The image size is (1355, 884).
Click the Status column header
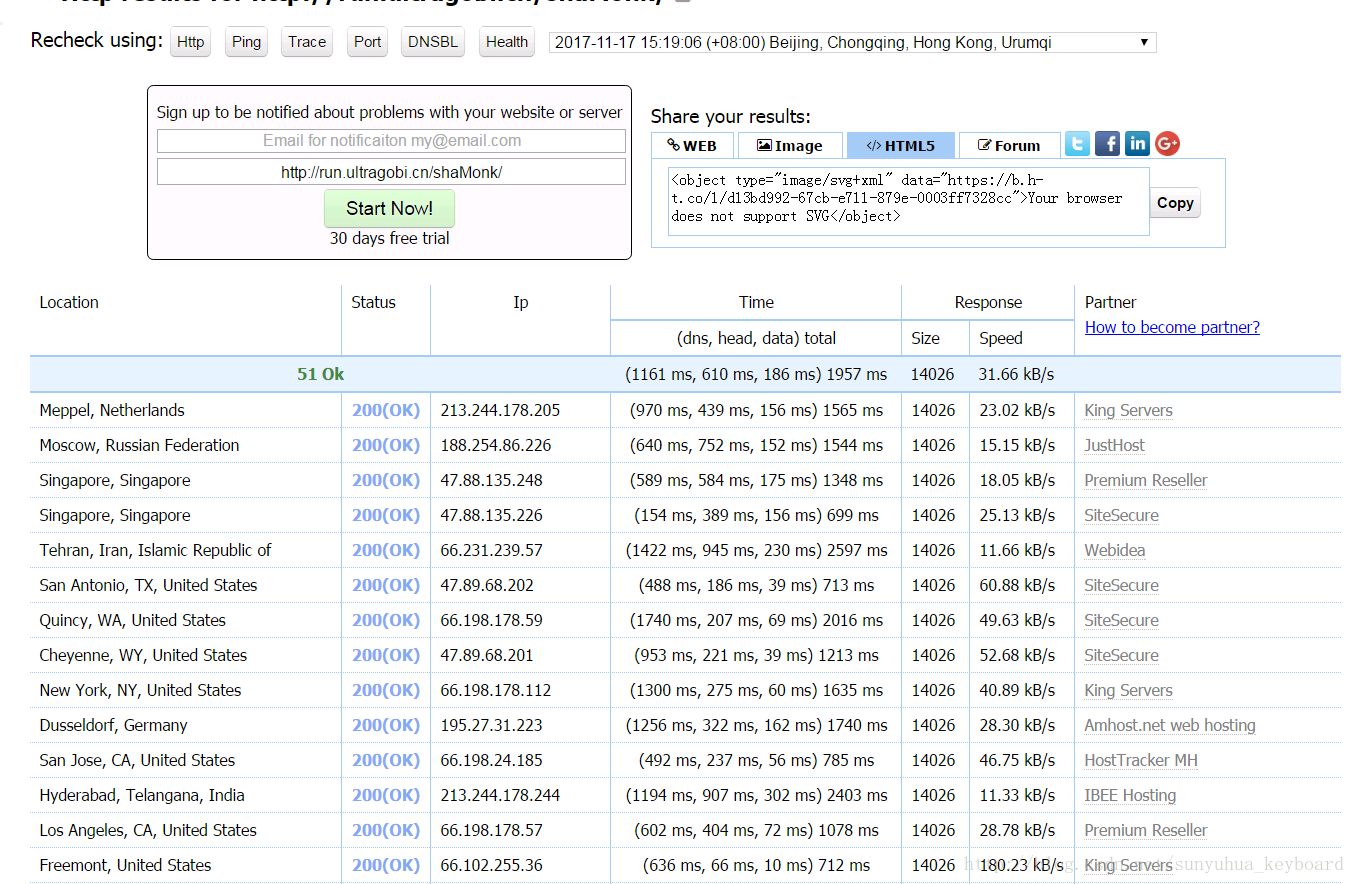click(x=373, y=302)
